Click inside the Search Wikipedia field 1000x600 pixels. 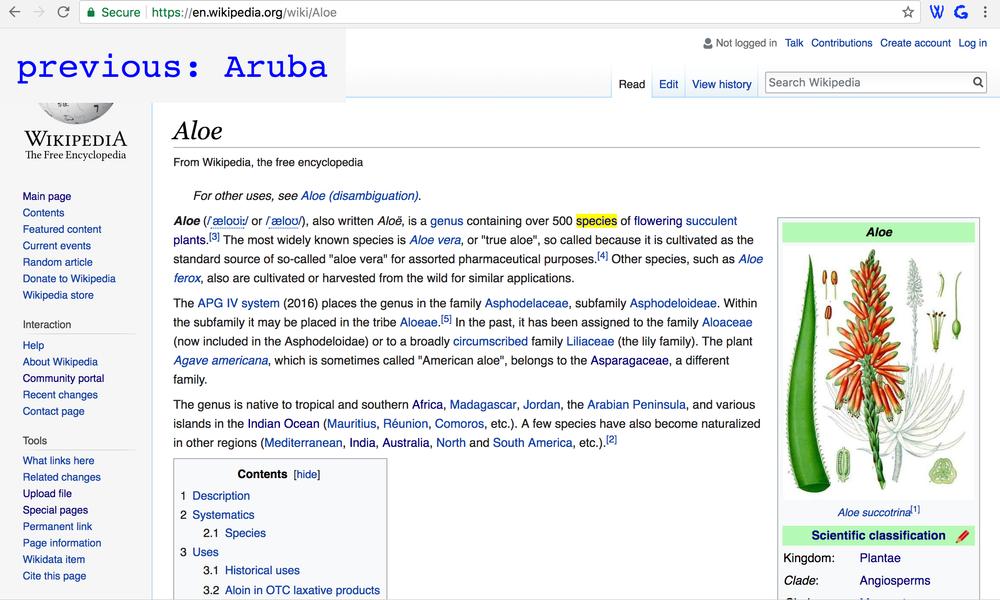(x=868, y=82)
